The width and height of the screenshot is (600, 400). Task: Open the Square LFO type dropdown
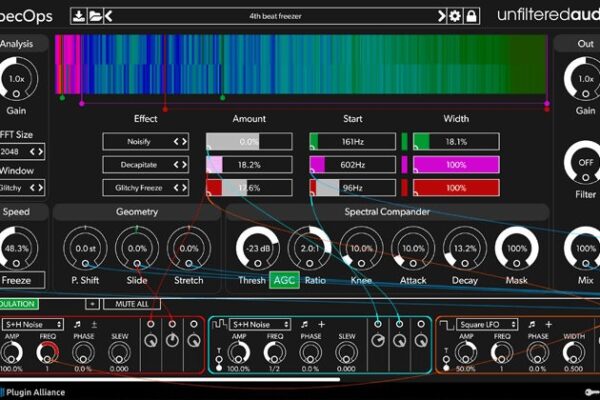[x=486, y=324]
